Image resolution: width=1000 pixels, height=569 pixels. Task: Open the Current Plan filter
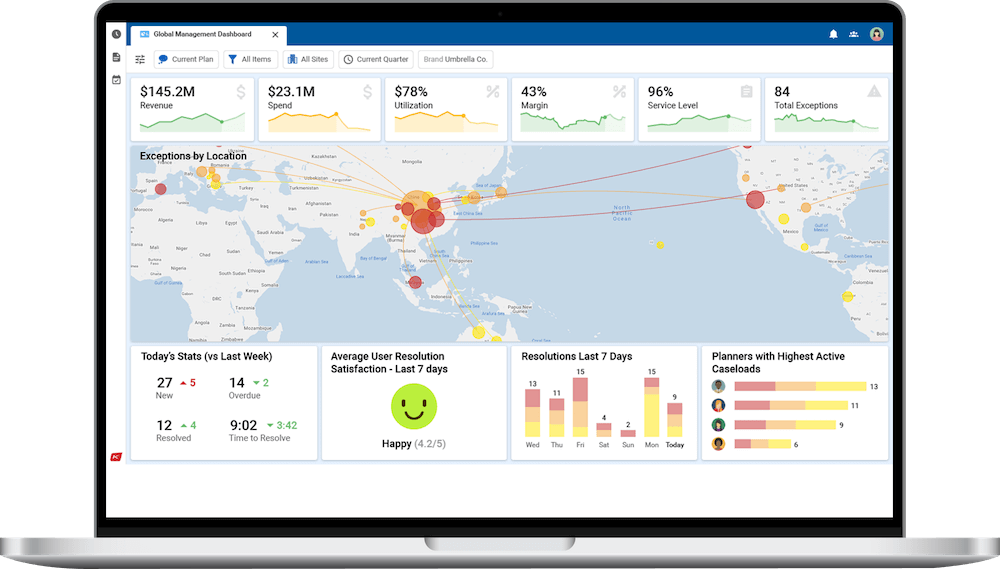pos(186,59)
